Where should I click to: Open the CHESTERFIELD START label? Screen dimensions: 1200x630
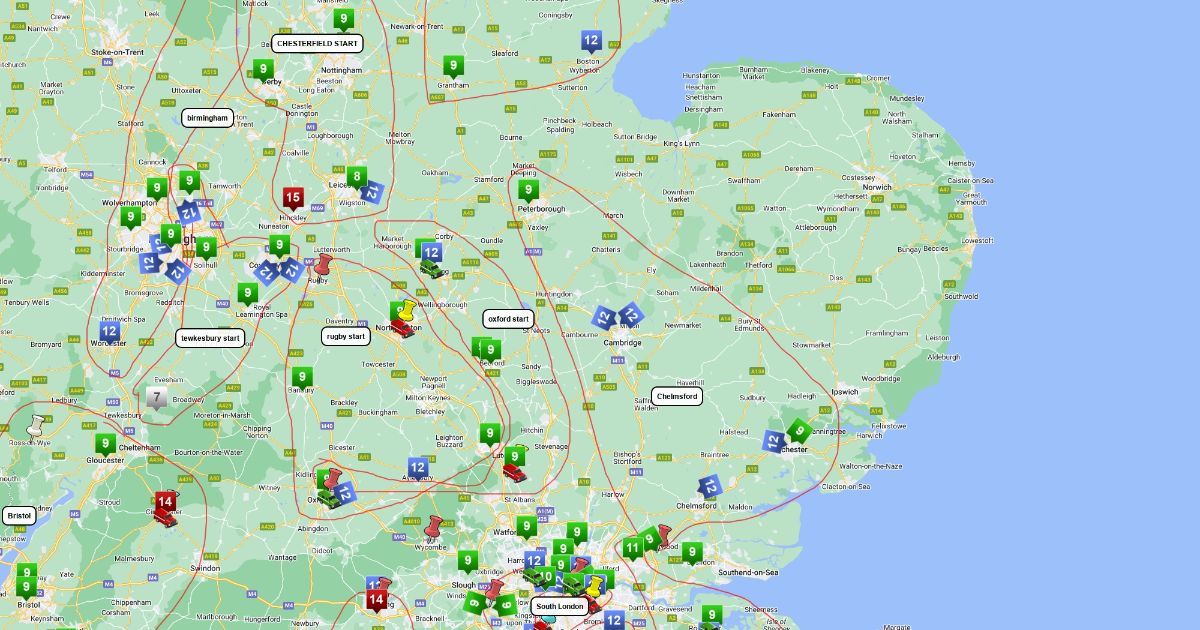(x=317, y=44)
